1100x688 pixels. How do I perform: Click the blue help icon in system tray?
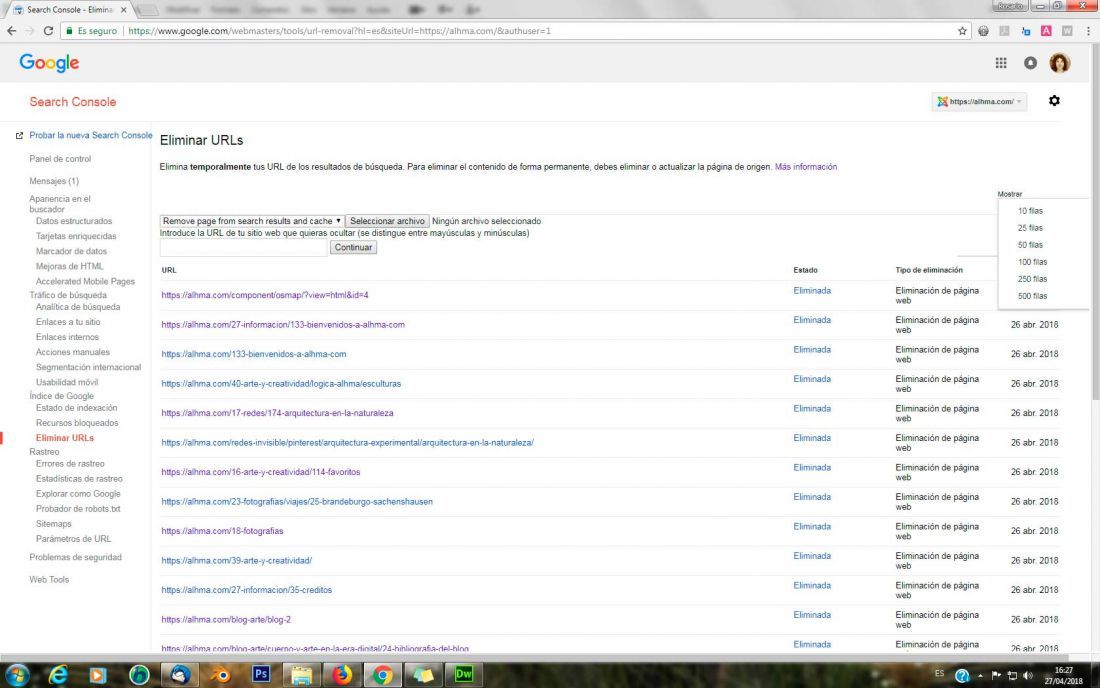point(962,675)
